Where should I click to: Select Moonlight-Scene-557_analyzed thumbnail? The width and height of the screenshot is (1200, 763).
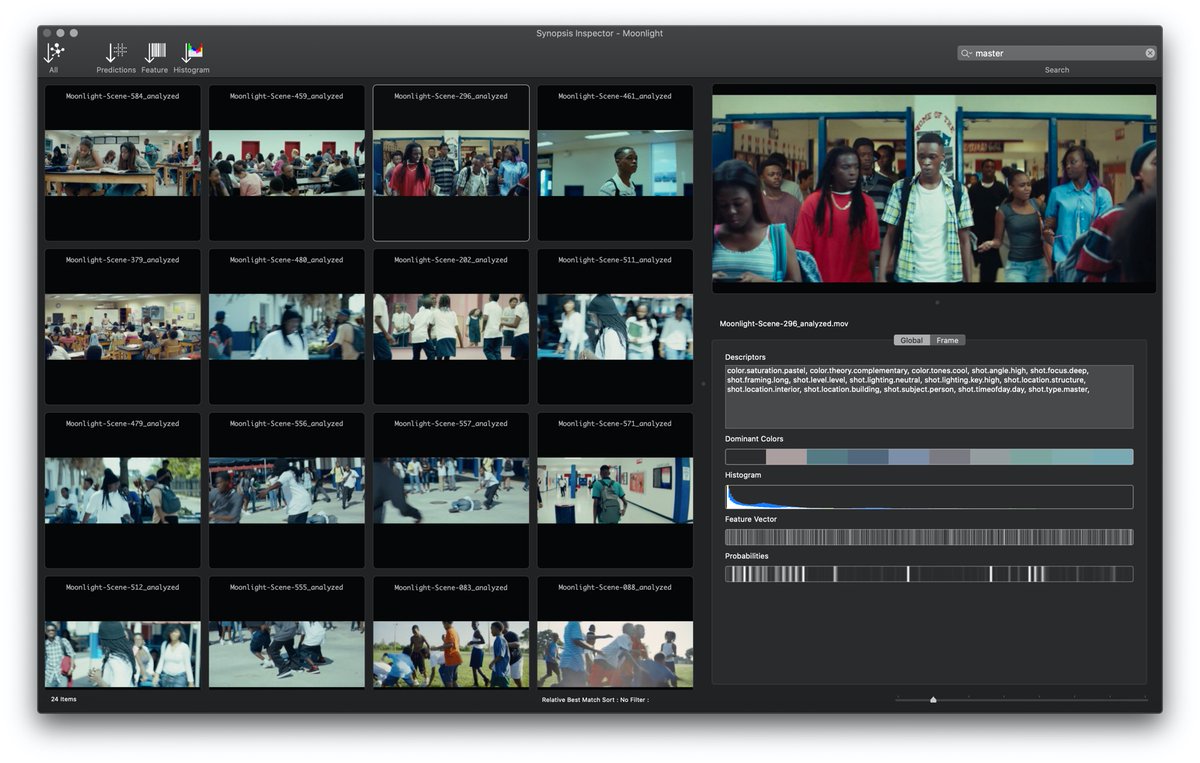coord(451,491)
